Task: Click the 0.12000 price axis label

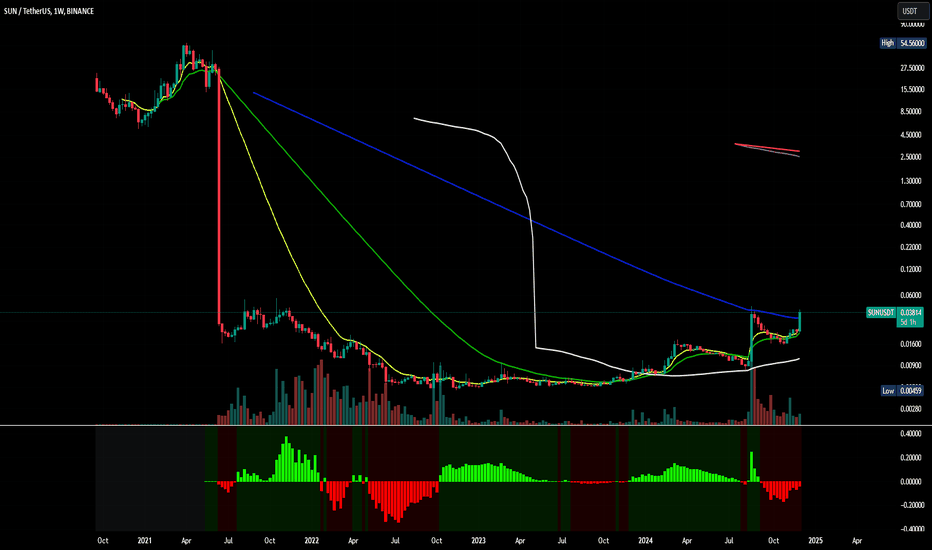Action: point(911,269)
